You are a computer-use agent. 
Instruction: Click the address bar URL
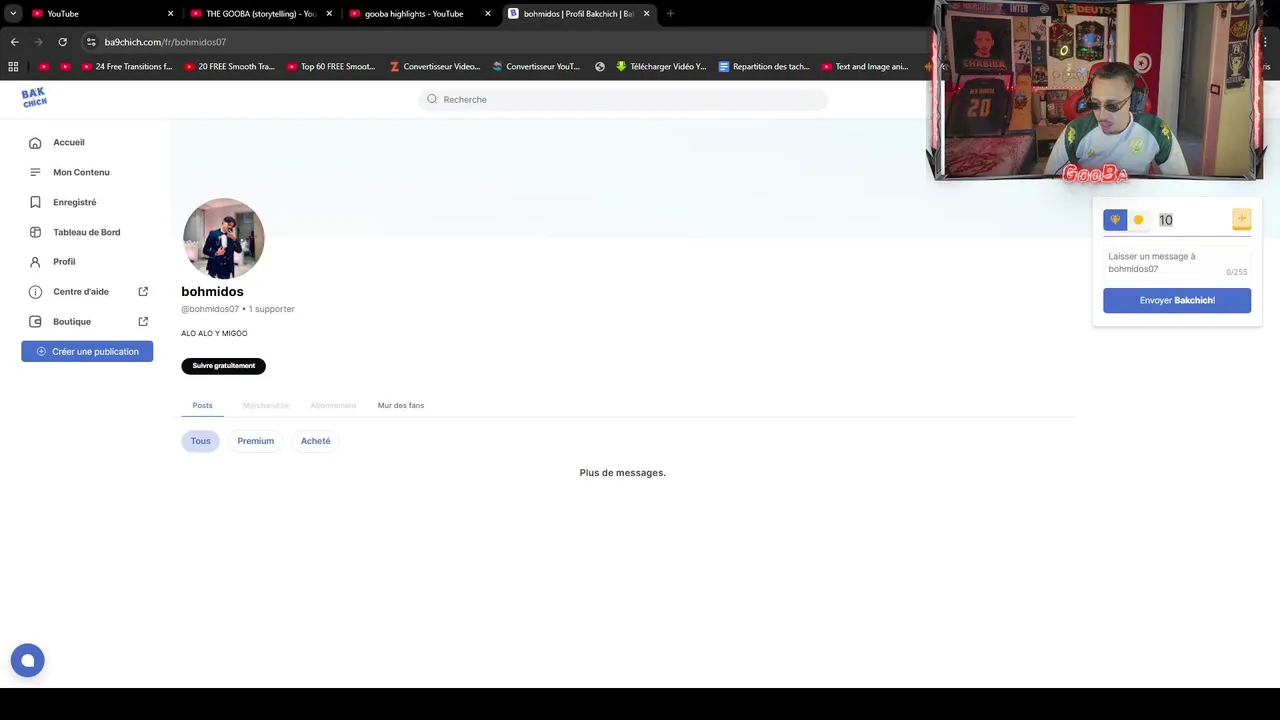(165, 42)
